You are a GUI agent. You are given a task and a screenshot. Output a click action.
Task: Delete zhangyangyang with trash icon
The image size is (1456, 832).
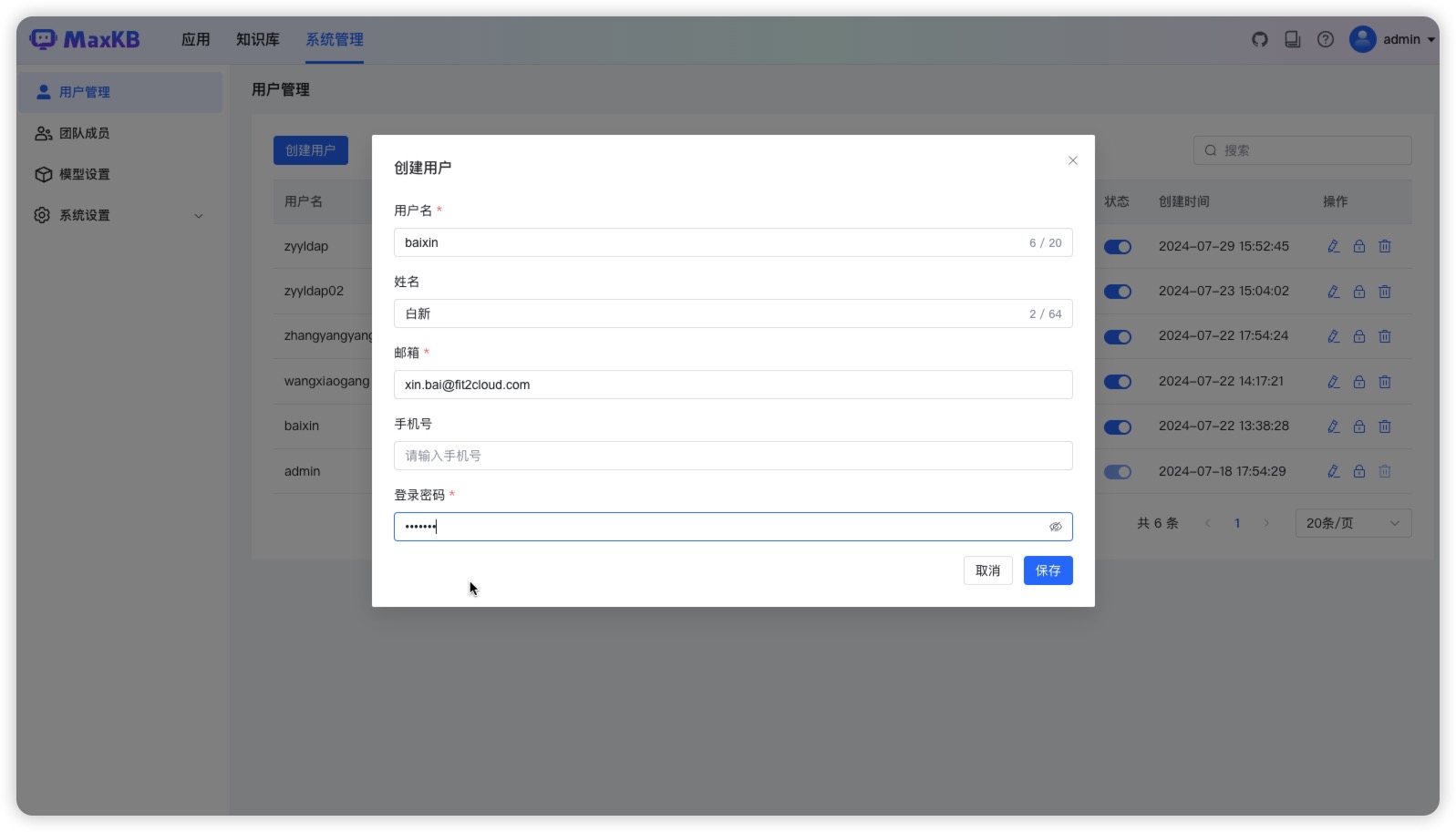1384,336
